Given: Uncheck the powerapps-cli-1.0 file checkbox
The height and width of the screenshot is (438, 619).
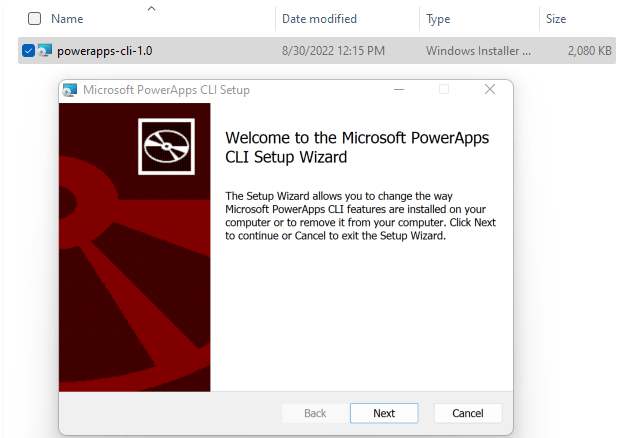Looking at the screenshot, I should (x=28, y=50).
